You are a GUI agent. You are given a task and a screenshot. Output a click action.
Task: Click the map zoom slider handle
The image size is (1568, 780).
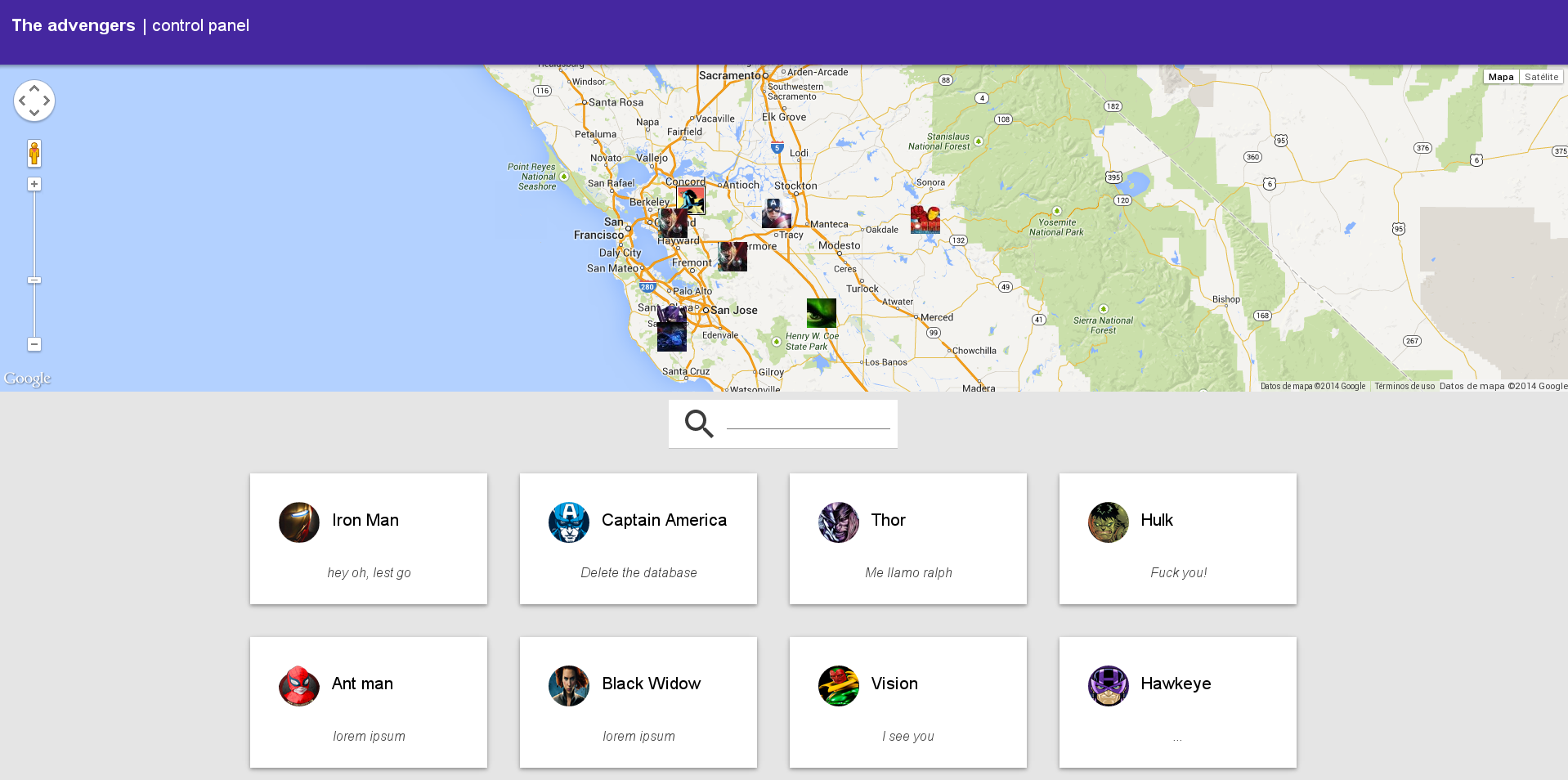click(x=34, y=280)
